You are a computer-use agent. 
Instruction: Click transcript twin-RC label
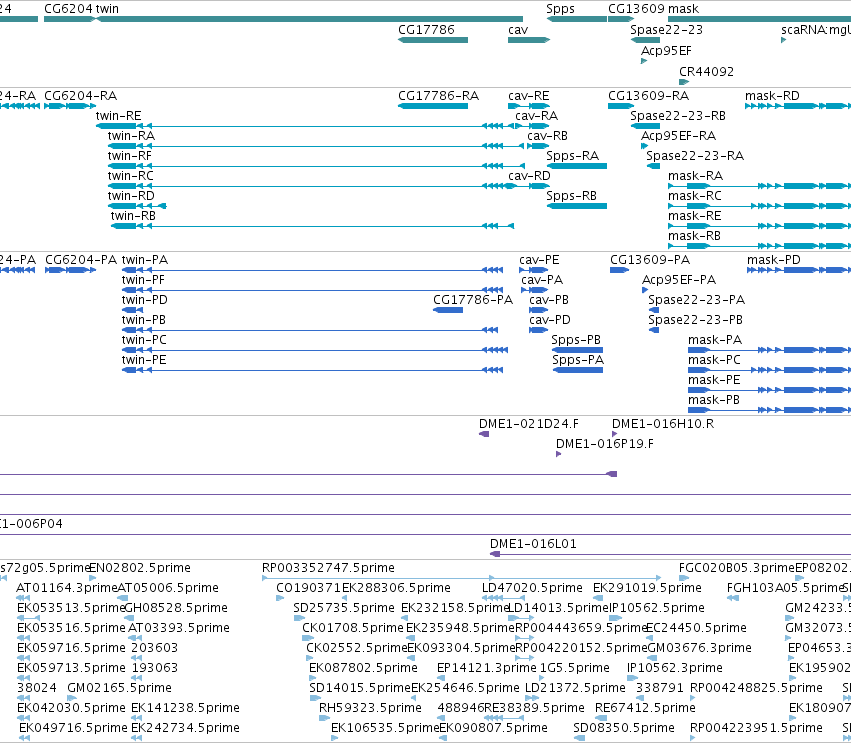130,176
